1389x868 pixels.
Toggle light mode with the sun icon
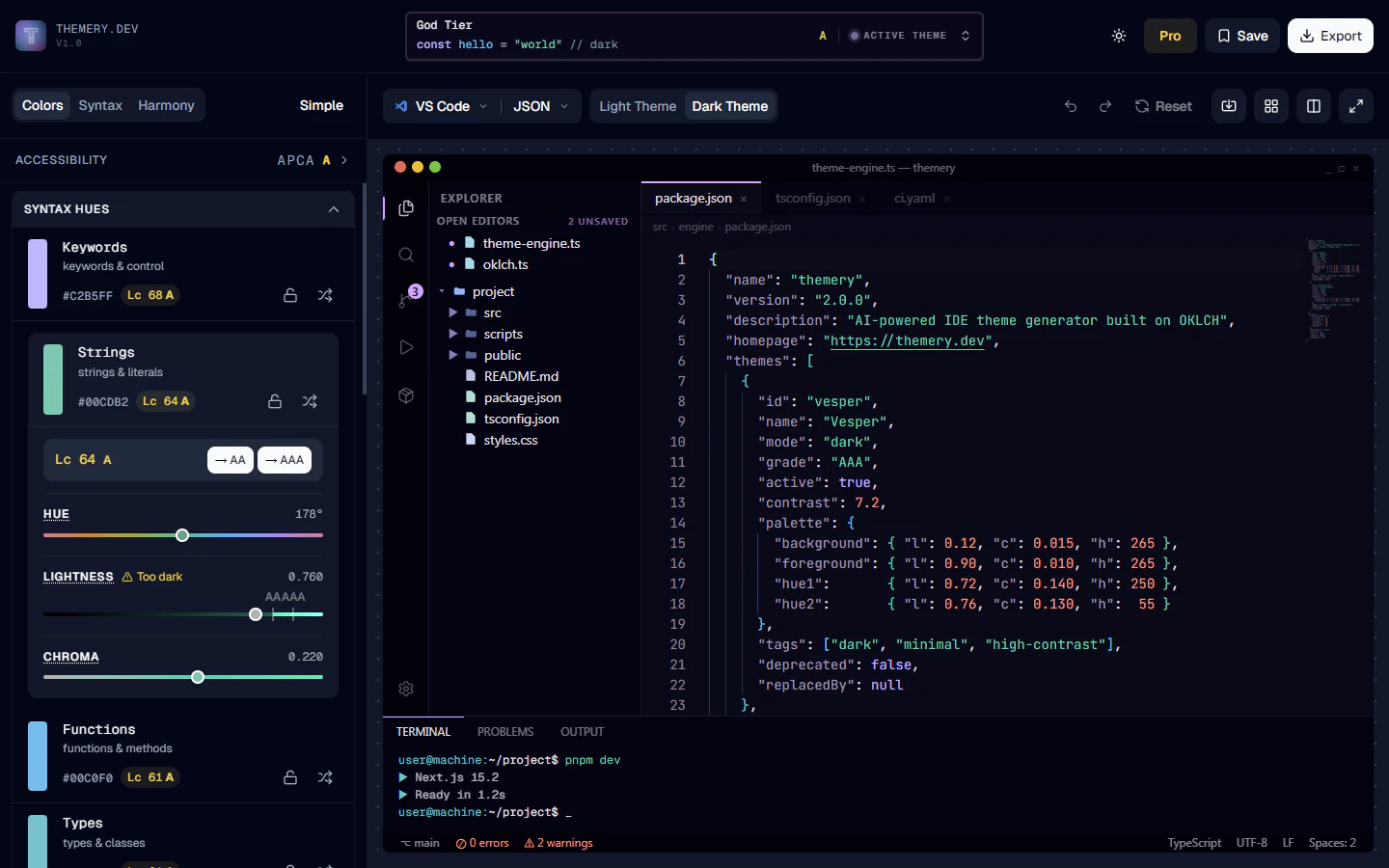pyautogui.click(x=1118, y=35)
